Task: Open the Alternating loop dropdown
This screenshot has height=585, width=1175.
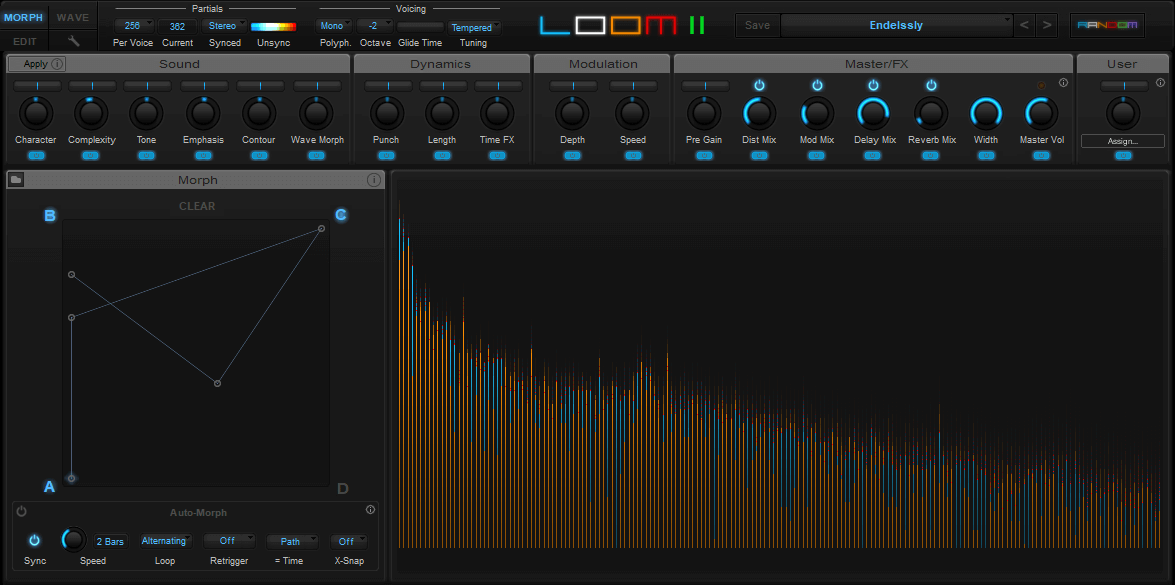Action: point(165,541)
